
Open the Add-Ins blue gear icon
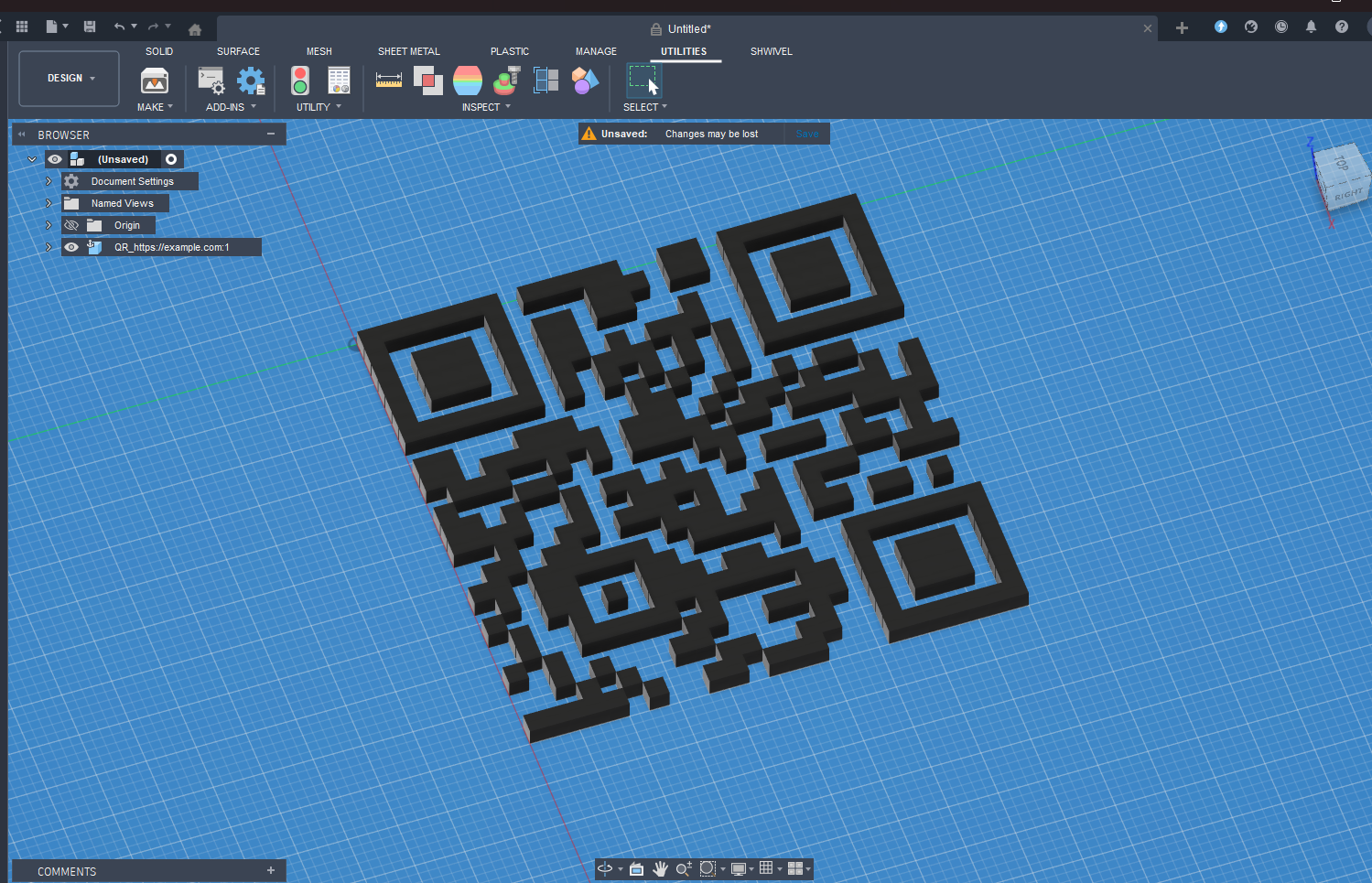click(251, 81)
